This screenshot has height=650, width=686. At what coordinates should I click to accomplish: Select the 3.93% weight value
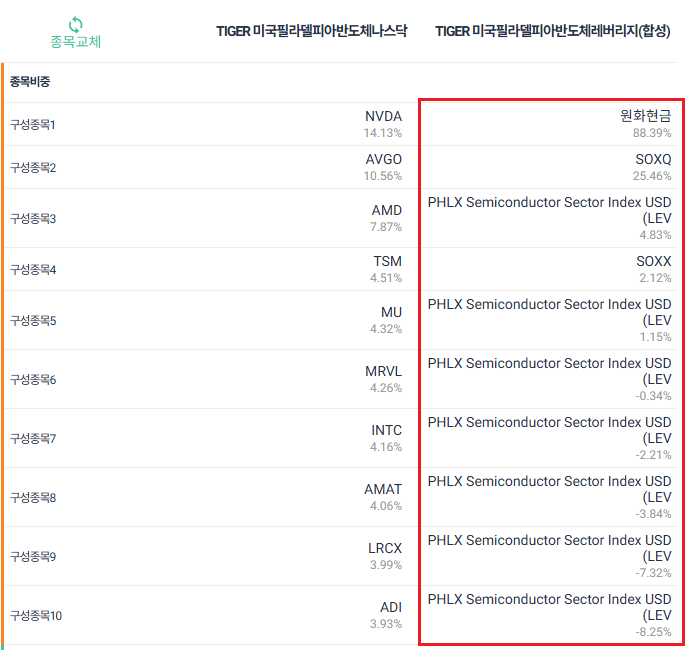coord(385,624)
